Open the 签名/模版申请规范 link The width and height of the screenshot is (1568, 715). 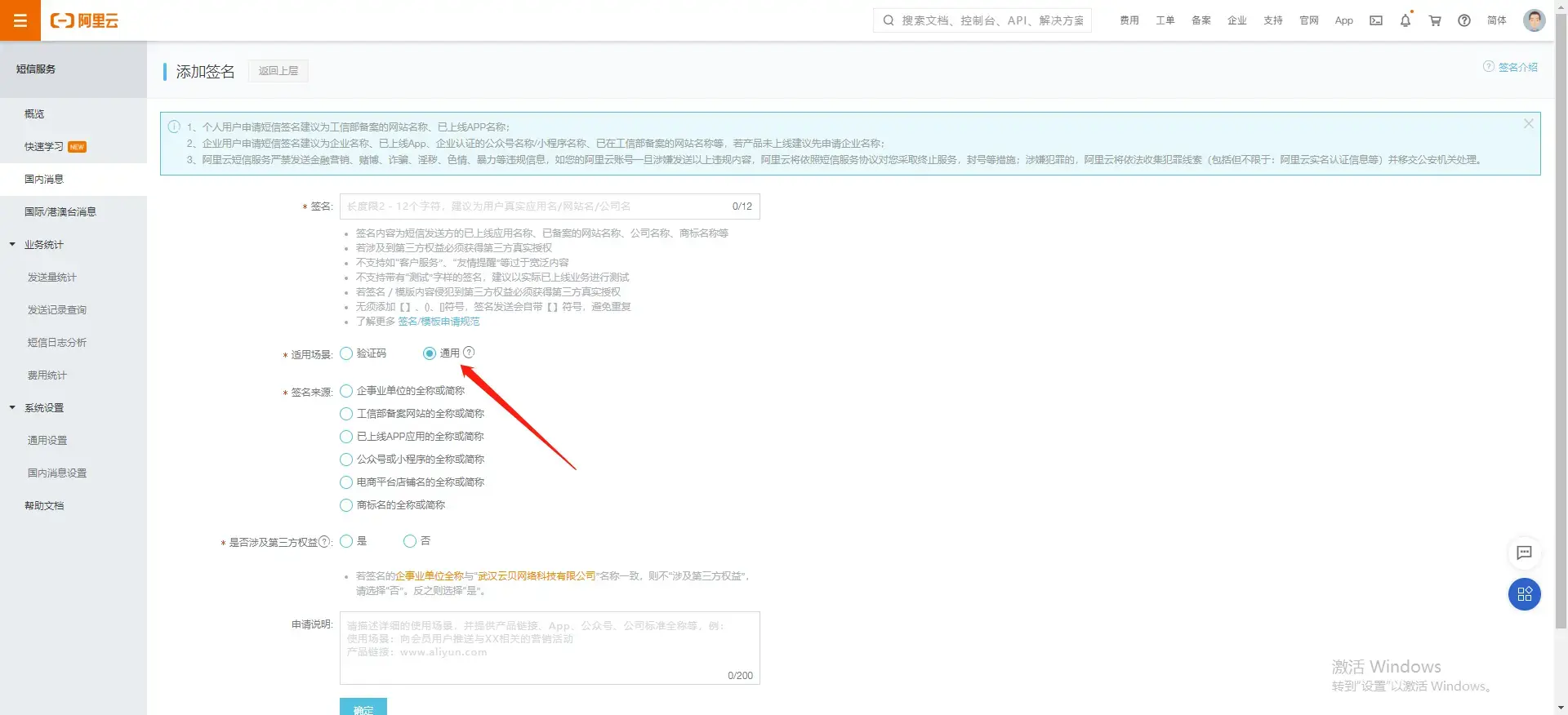(439, 322)
